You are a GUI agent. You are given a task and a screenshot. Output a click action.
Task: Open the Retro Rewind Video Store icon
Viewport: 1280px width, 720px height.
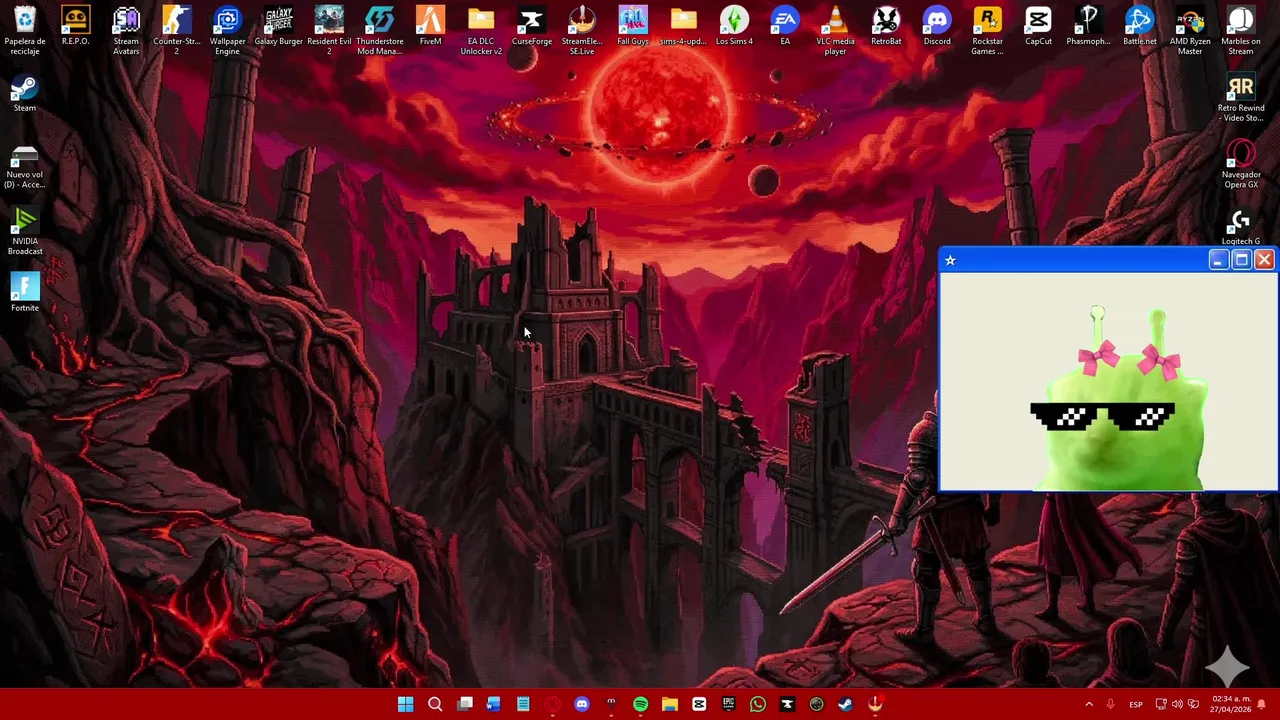[x=1241, y=98]
